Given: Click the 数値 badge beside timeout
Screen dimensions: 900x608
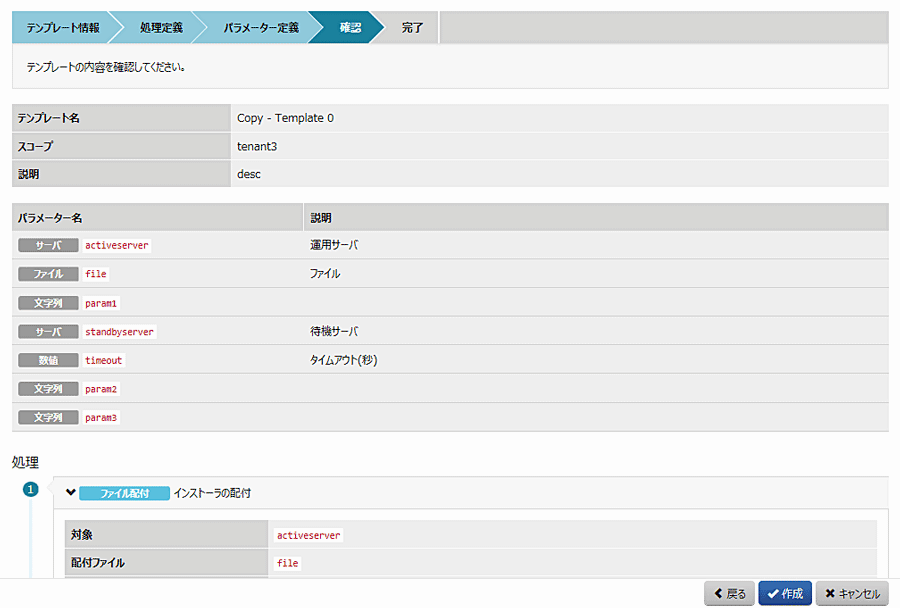Looking at the screenshot, I should coord(48,360).
